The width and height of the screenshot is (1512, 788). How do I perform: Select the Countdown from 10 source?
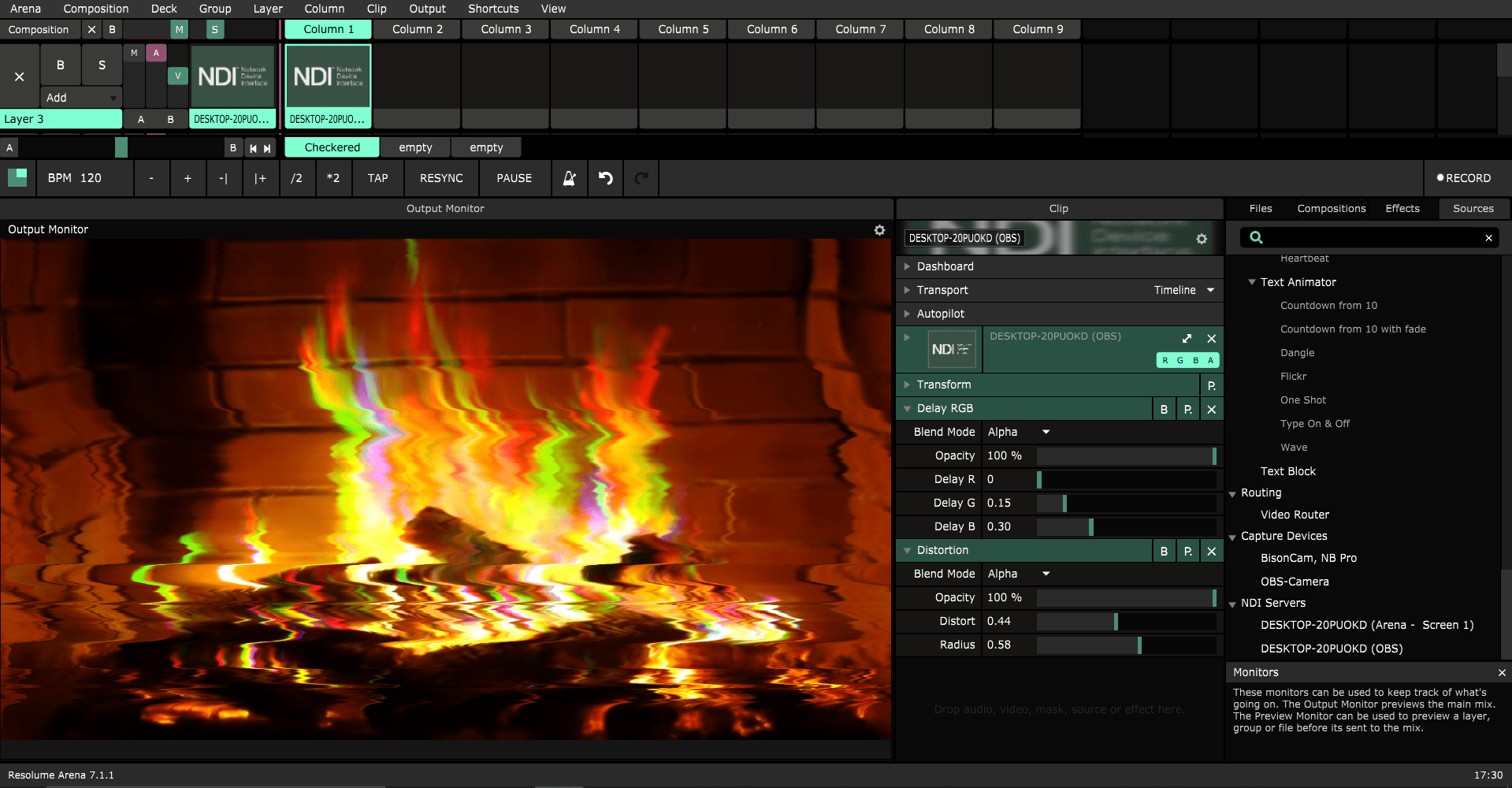coord(1328,305)
